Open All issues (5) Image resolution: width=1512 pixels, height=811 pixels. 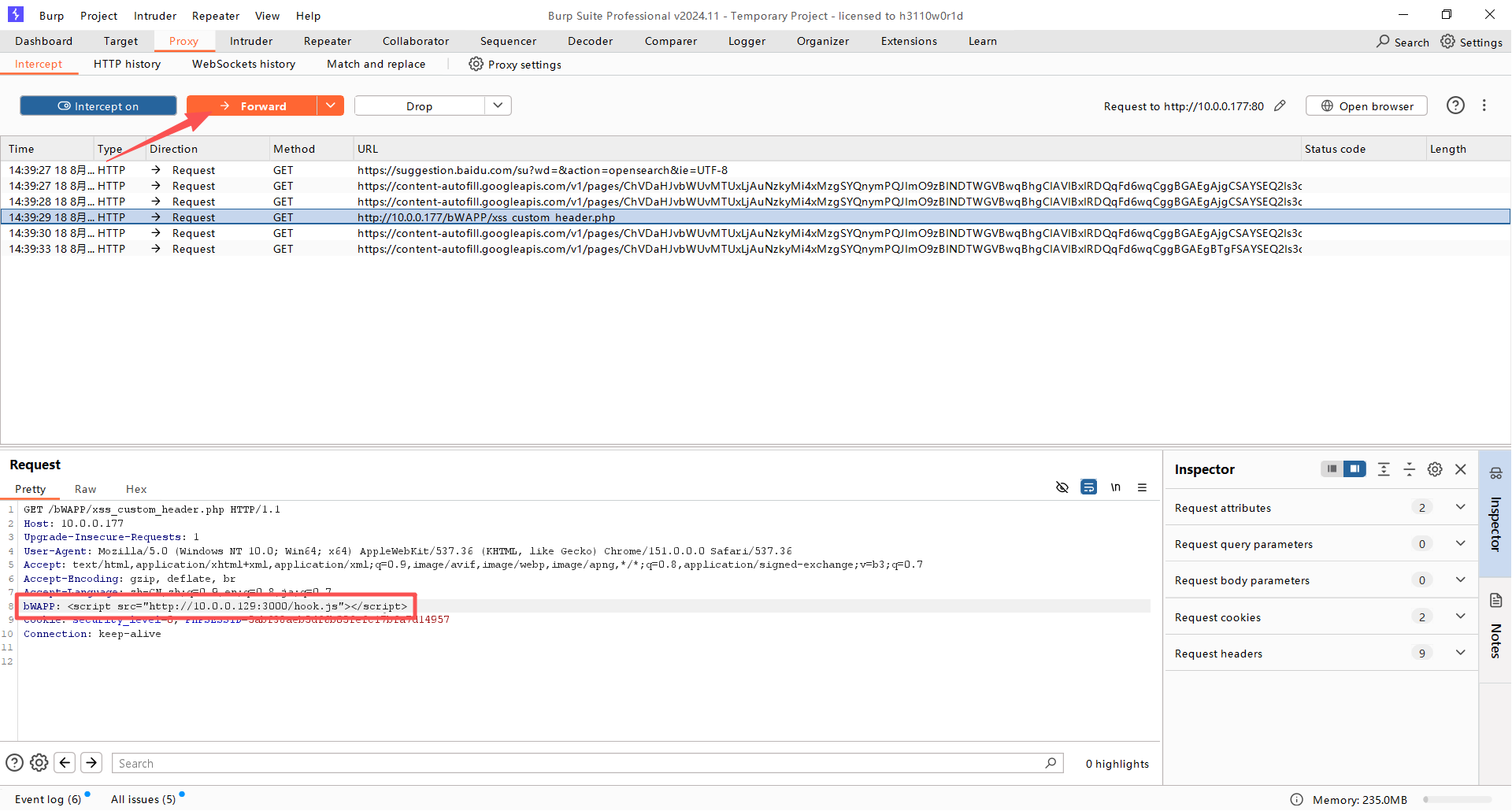[143, 799]
